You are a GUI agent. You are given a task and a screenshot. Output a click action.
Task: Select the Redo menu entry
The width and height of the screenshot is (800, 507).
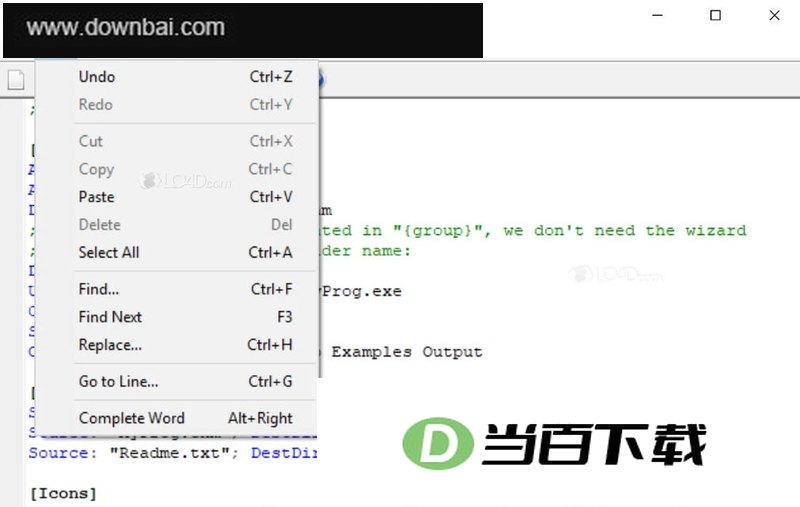(186, 105)
